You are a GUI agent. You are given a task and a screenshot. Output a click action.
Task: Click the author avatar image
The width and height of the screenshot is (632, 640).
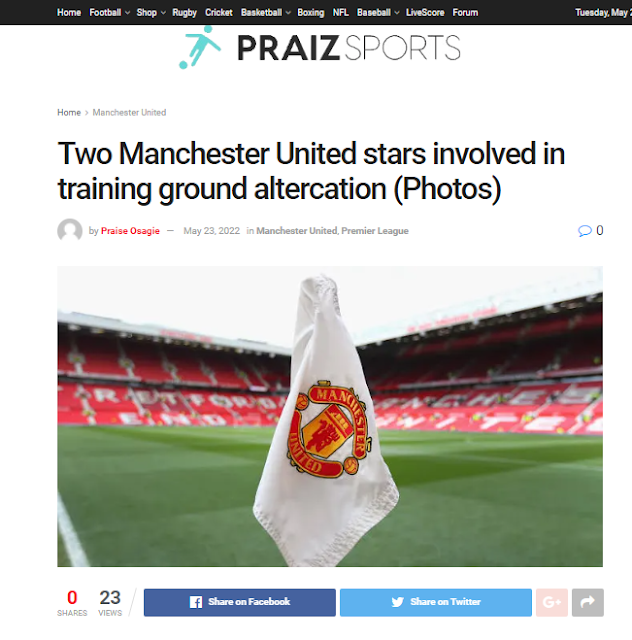(70, 231)
